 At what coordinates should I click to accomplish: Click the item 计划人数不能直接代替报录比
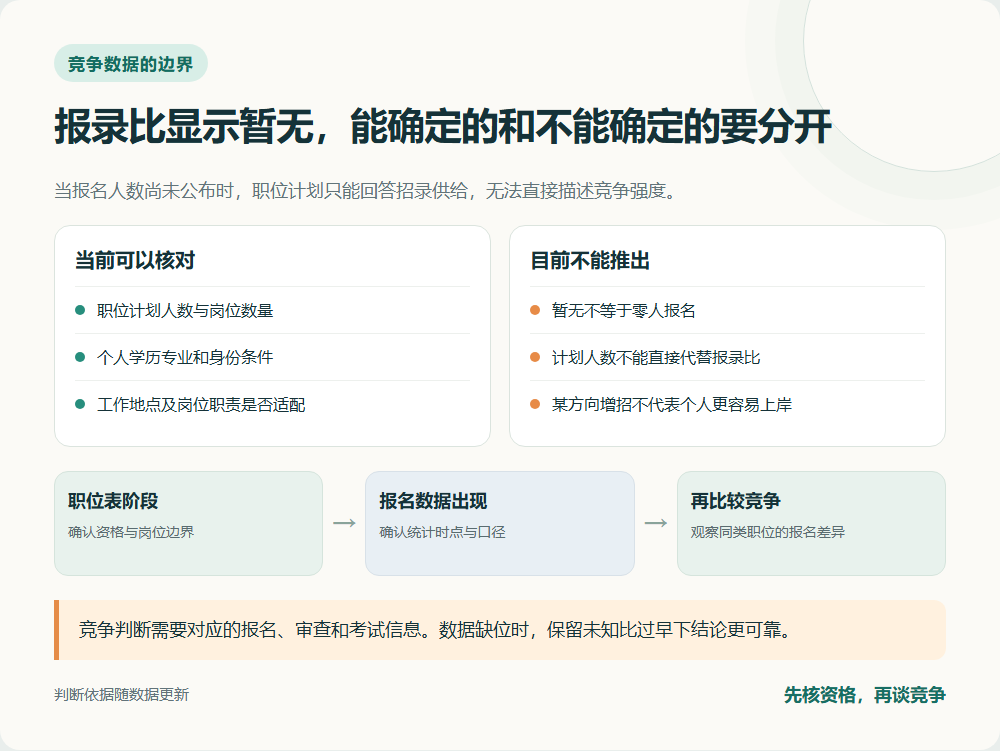(656, 357)
